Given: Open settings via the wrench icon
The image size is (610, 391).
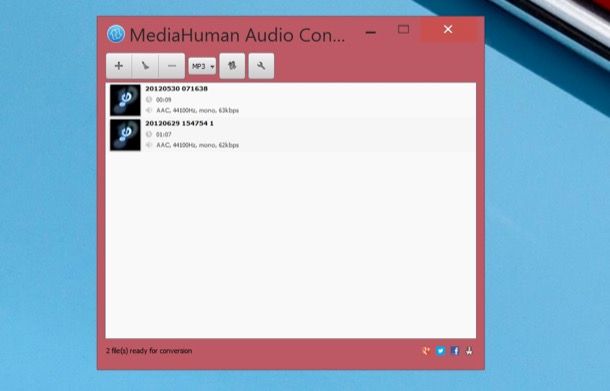Looking at the screenshot, I should click(x=261, y=66).
